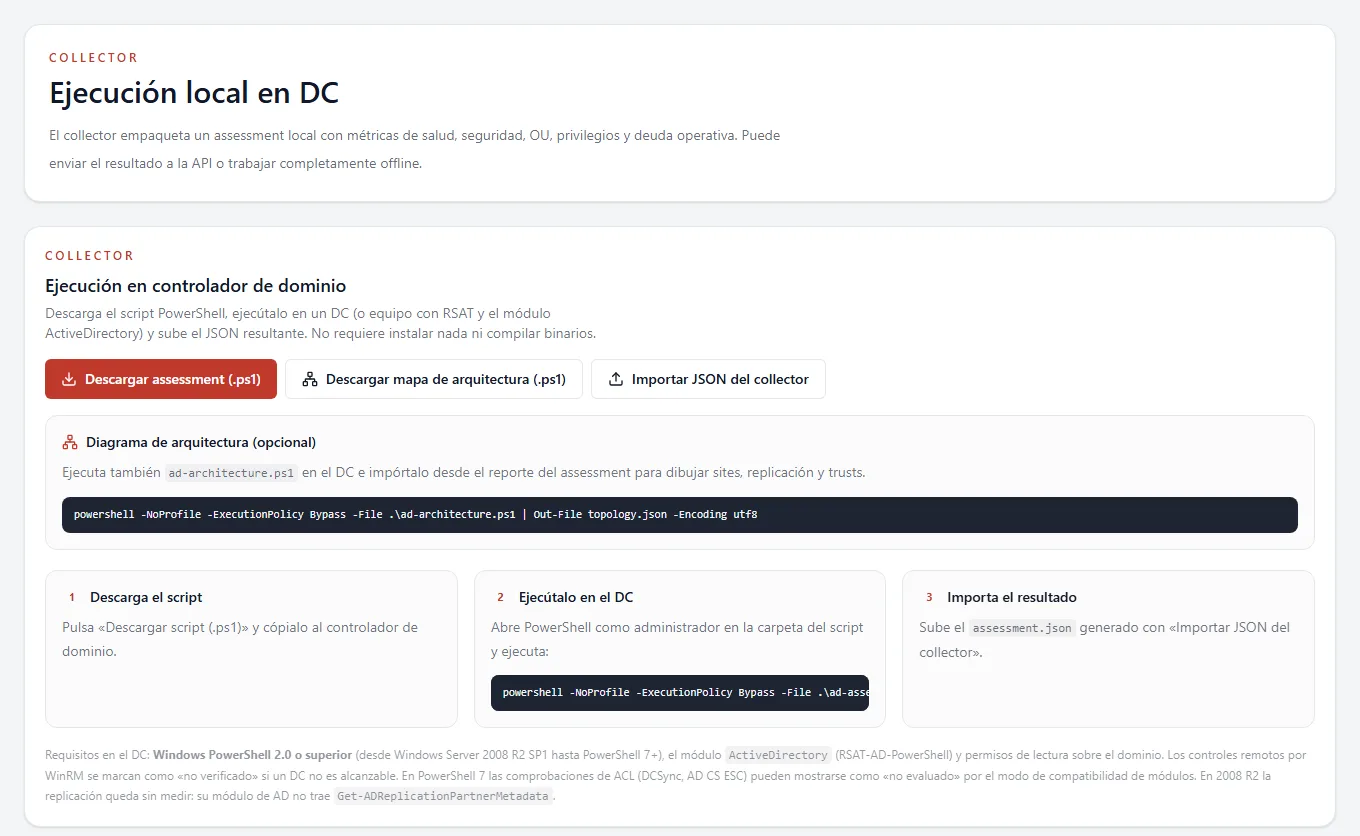The height and width of the screenshot is (836, 1360).
Task: Click the assessment.json code chip
Action: tap(1022, 628)
